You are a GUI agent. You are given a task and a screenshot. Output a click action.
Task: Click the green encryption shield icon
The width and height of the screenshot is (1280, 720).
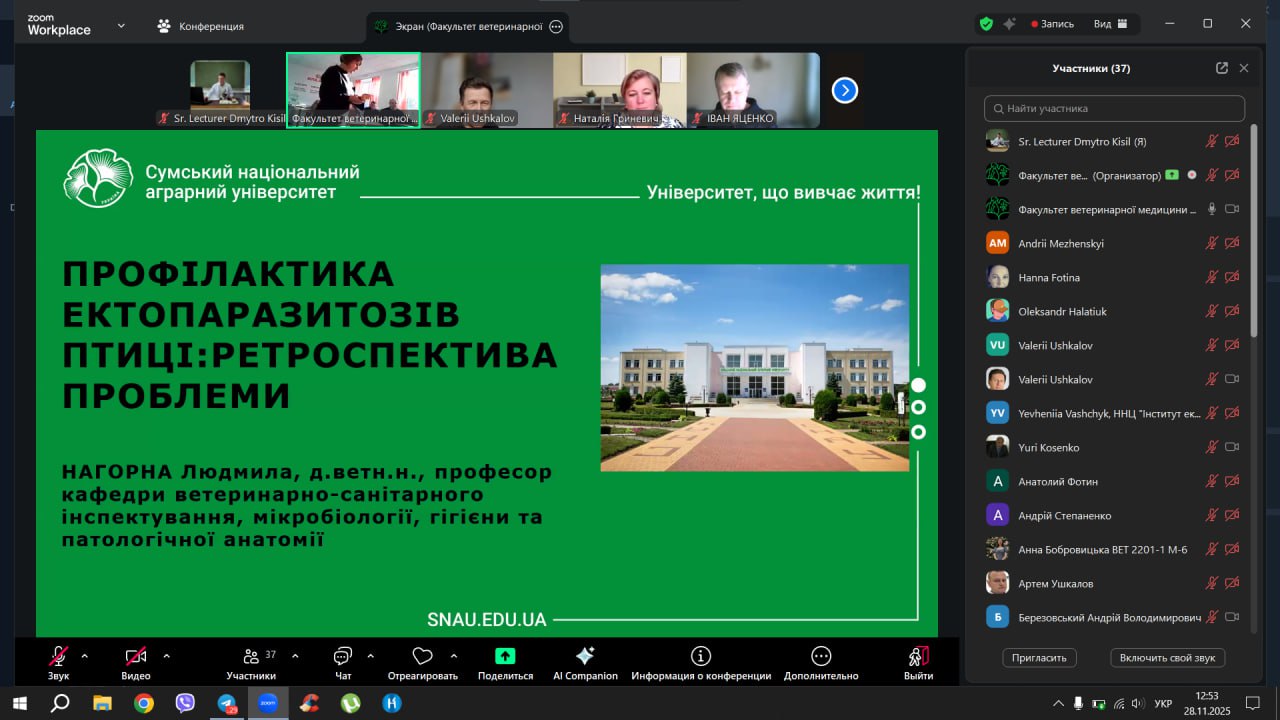(x=986, y=24)
